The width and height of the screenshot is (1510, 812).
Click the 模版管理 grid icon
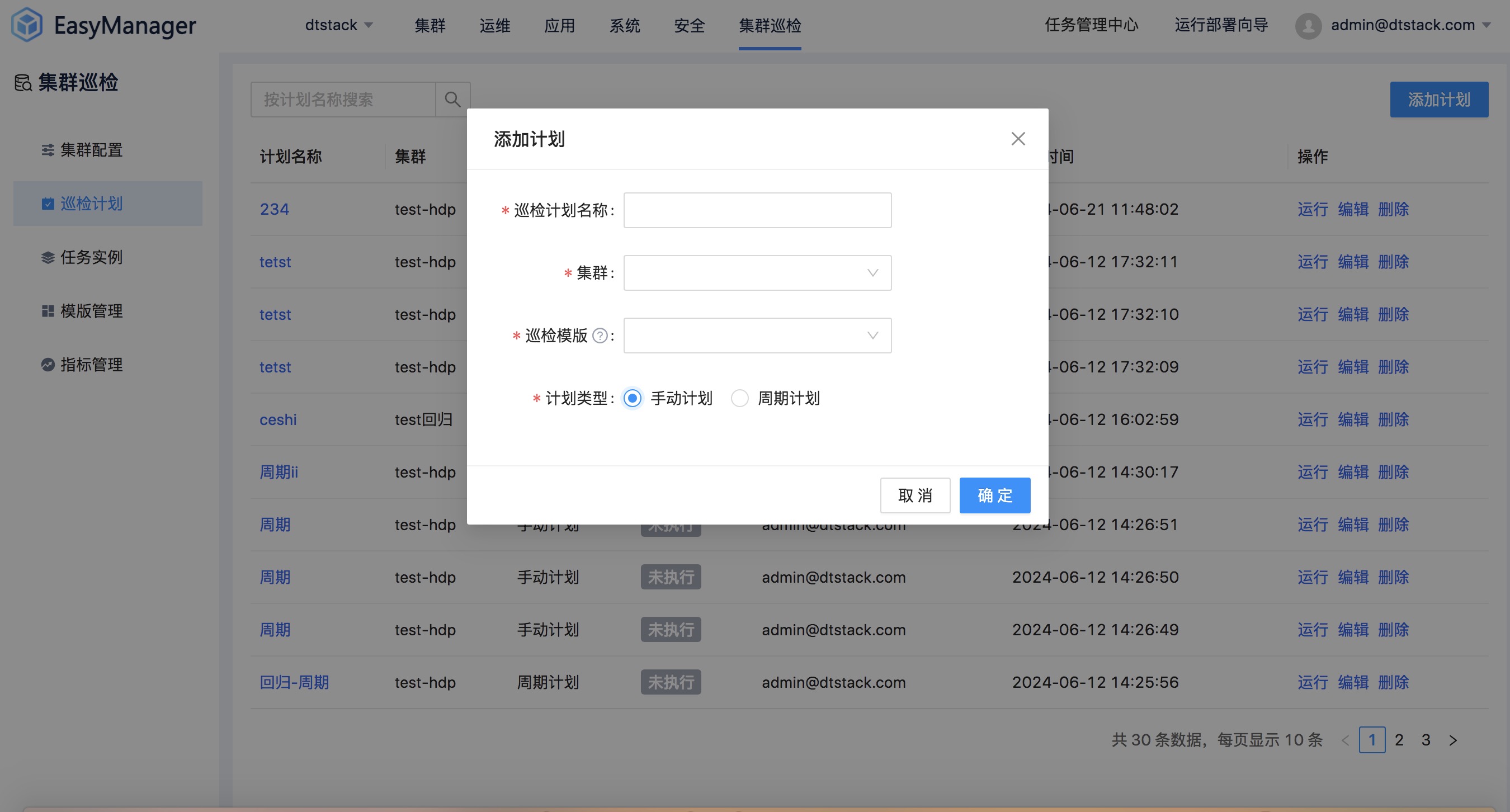point(48,311)
